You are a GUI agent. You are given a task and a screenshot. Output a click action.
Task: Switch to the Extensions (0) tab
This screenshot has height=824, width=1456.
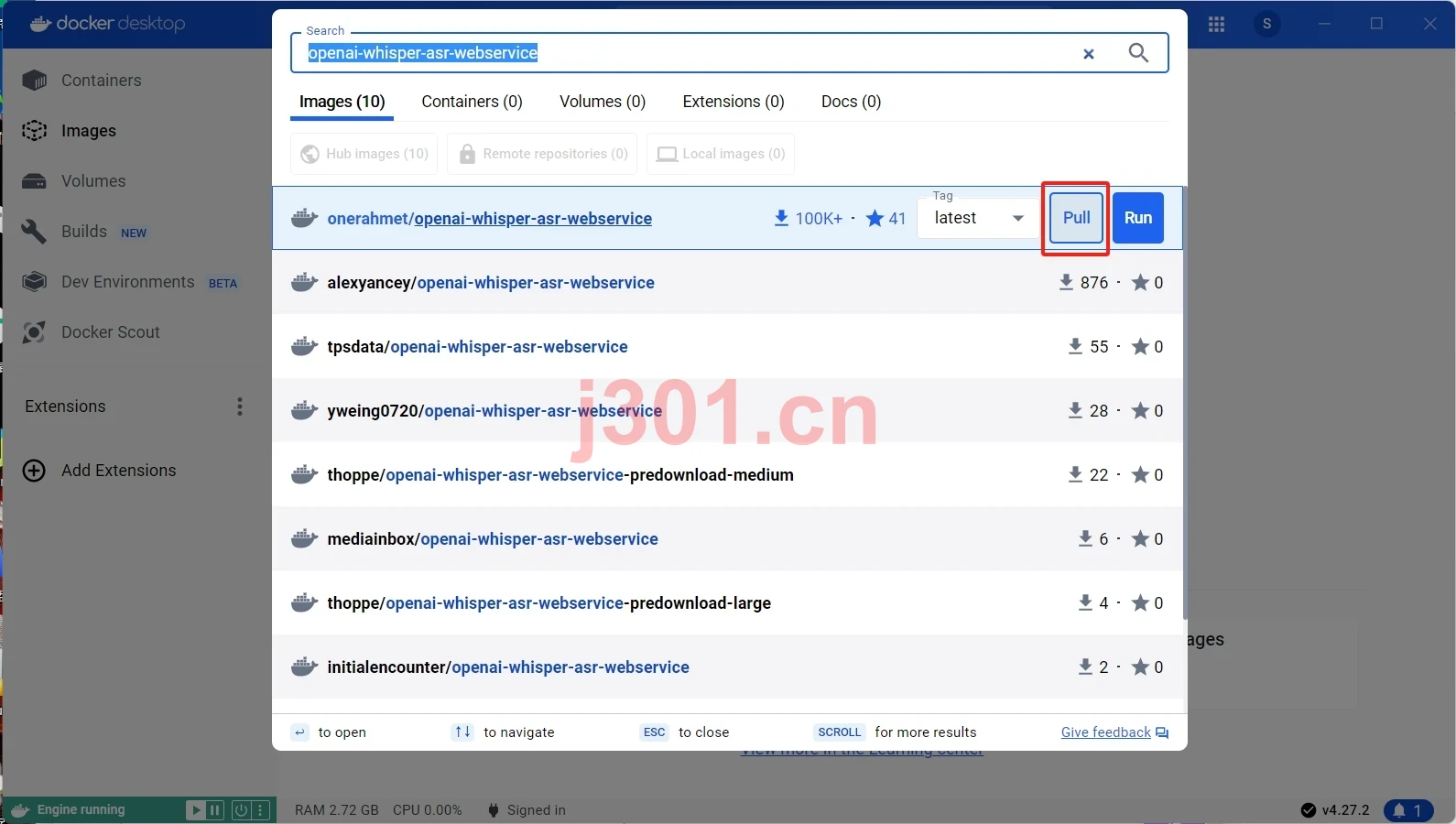(733, 102)
